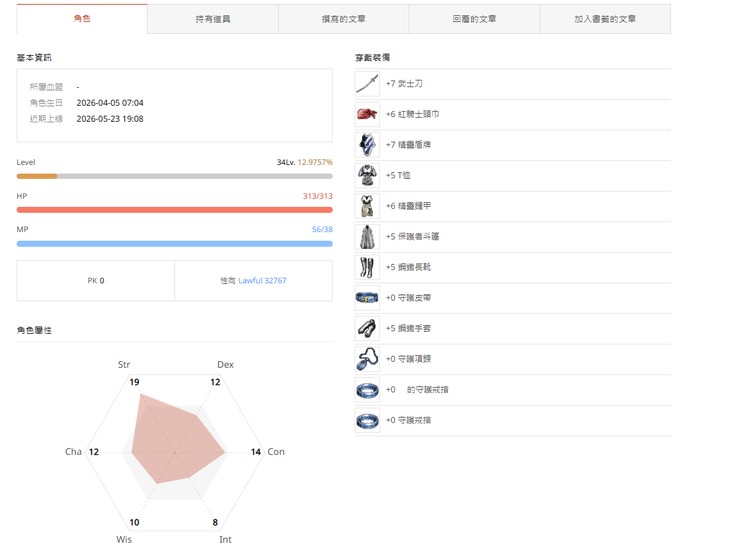The image size is (750, 546).
Task: Click the Con value 14
Action: click(256, 452)
